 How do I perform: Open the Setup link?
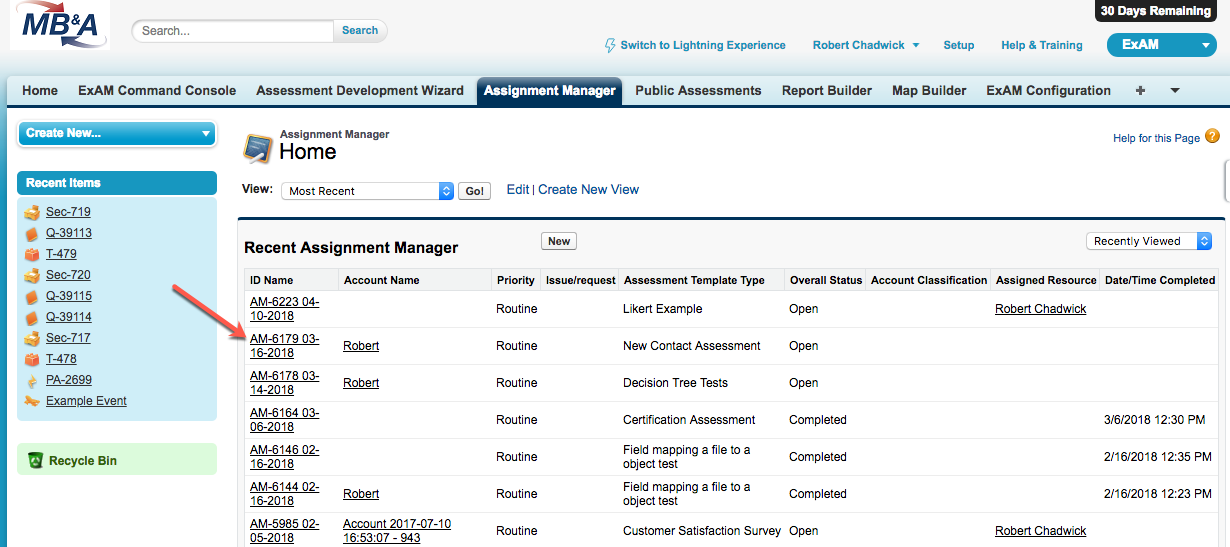click(x=959, y=45)
